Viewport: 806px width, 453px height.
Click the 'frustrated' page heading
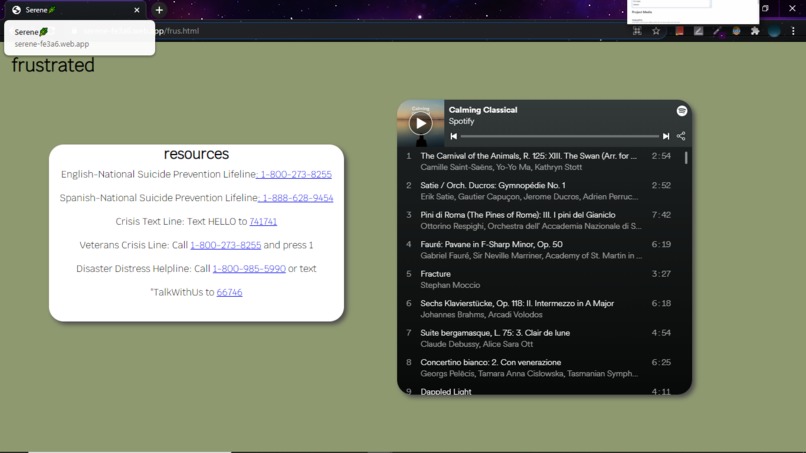tap(53, 65)
